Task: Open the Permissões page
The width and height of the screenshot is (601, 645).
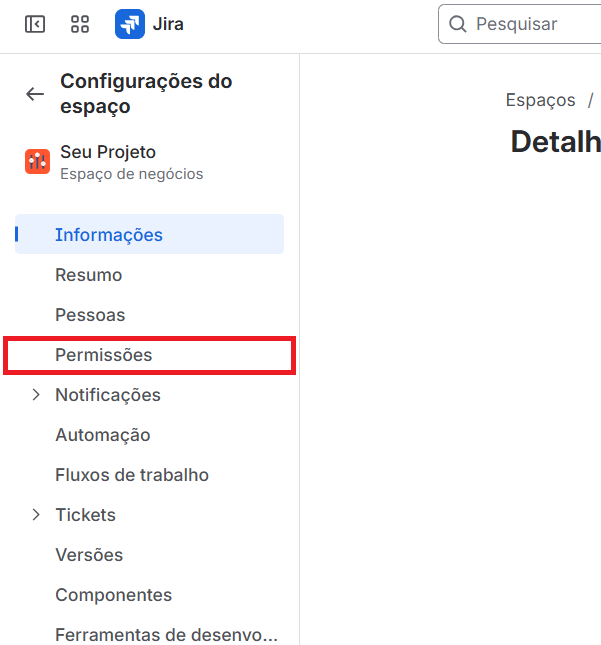Action: [104, 355]
